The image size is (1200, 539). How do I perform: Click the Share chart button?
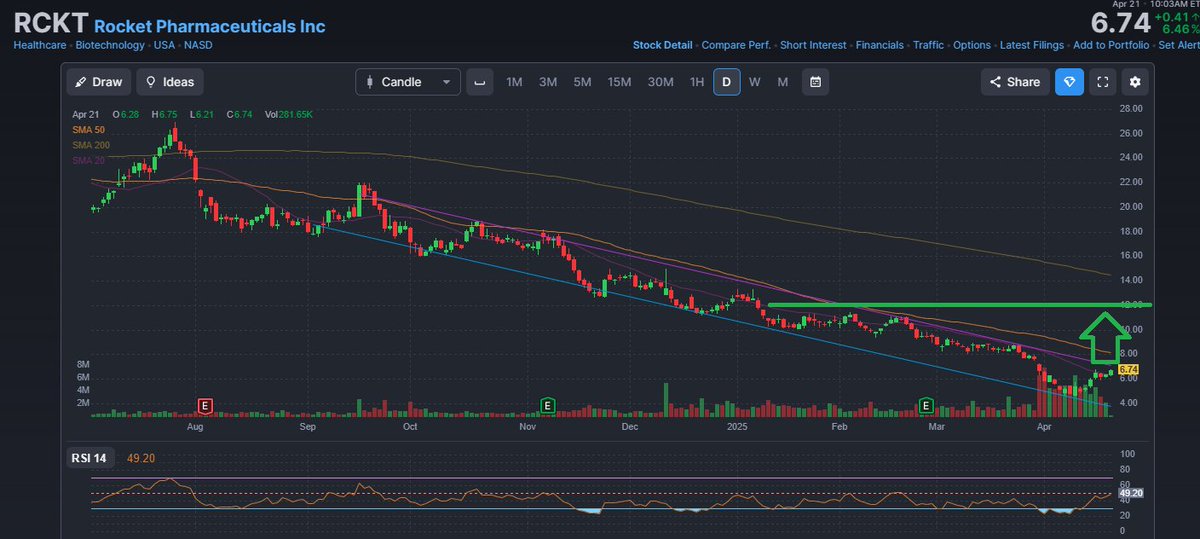pos(1015,82)
